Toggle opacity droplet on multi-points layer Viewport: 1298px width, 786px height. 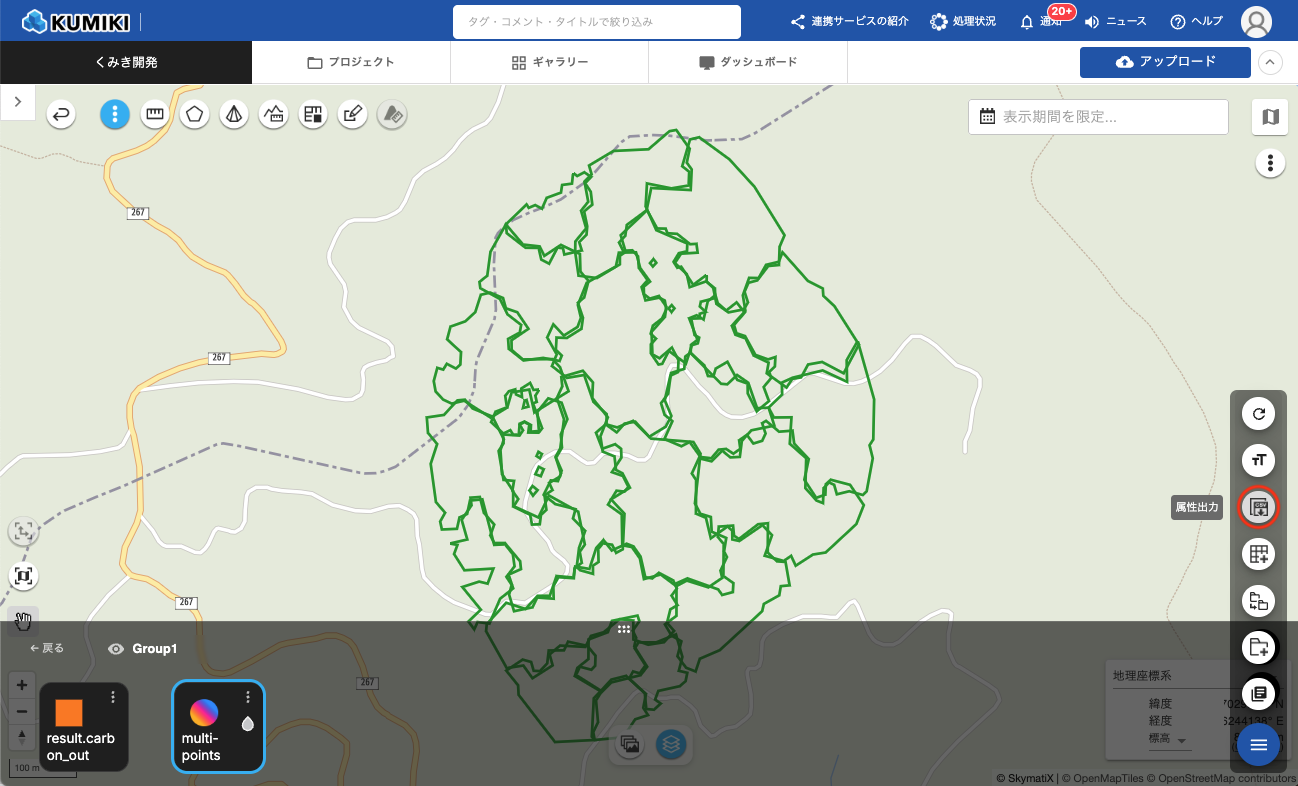click(x=247, y=723)
